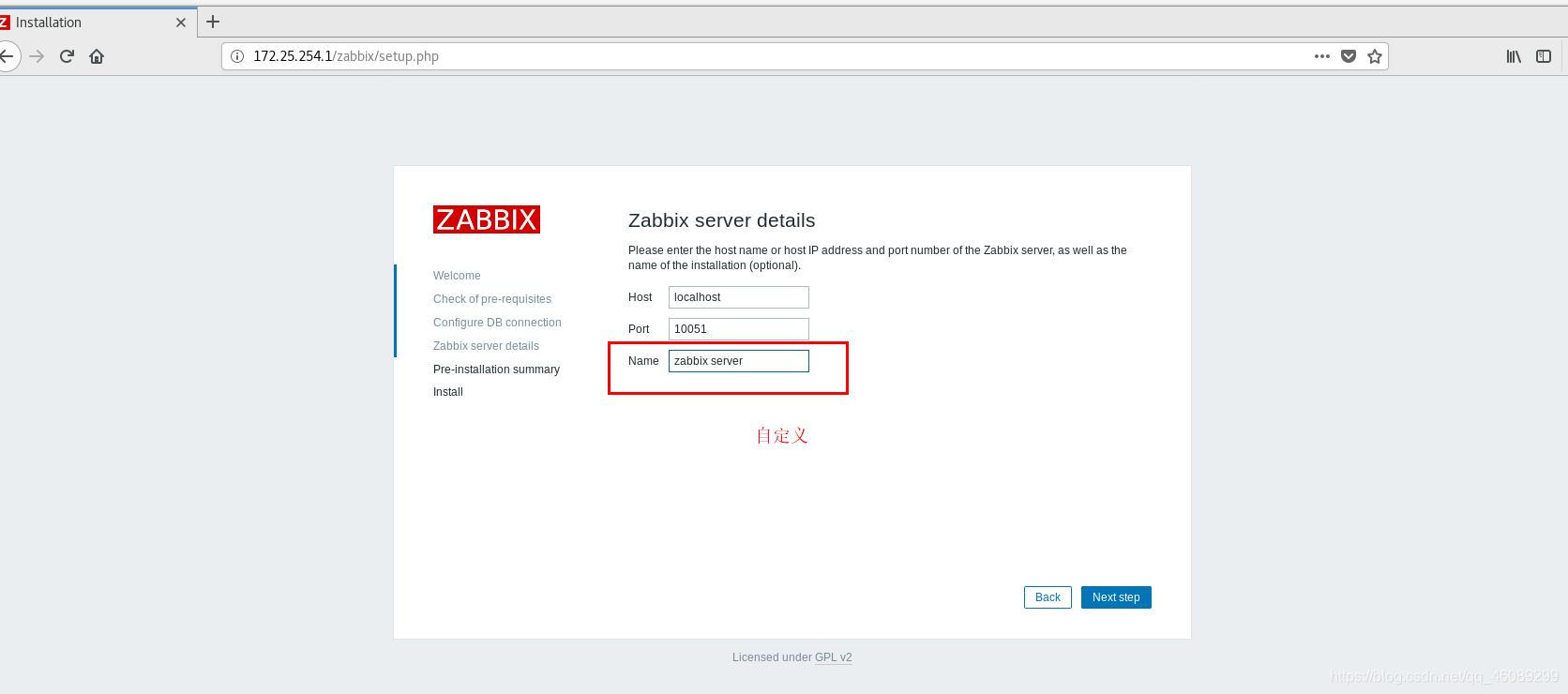Click the ZABBIX logo
The height and width of the screenshot is (694, 1568).
pyautogui.click(x=487, y=219)
